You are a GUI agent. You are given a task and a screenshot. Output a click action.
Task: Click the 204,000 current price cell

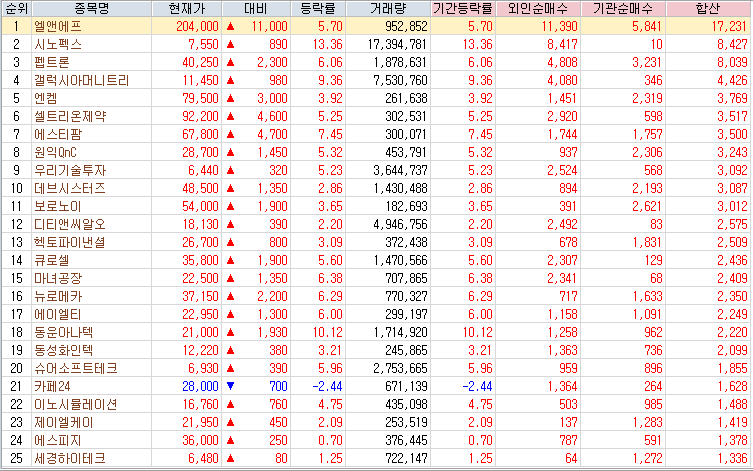[x=197, y=26]
